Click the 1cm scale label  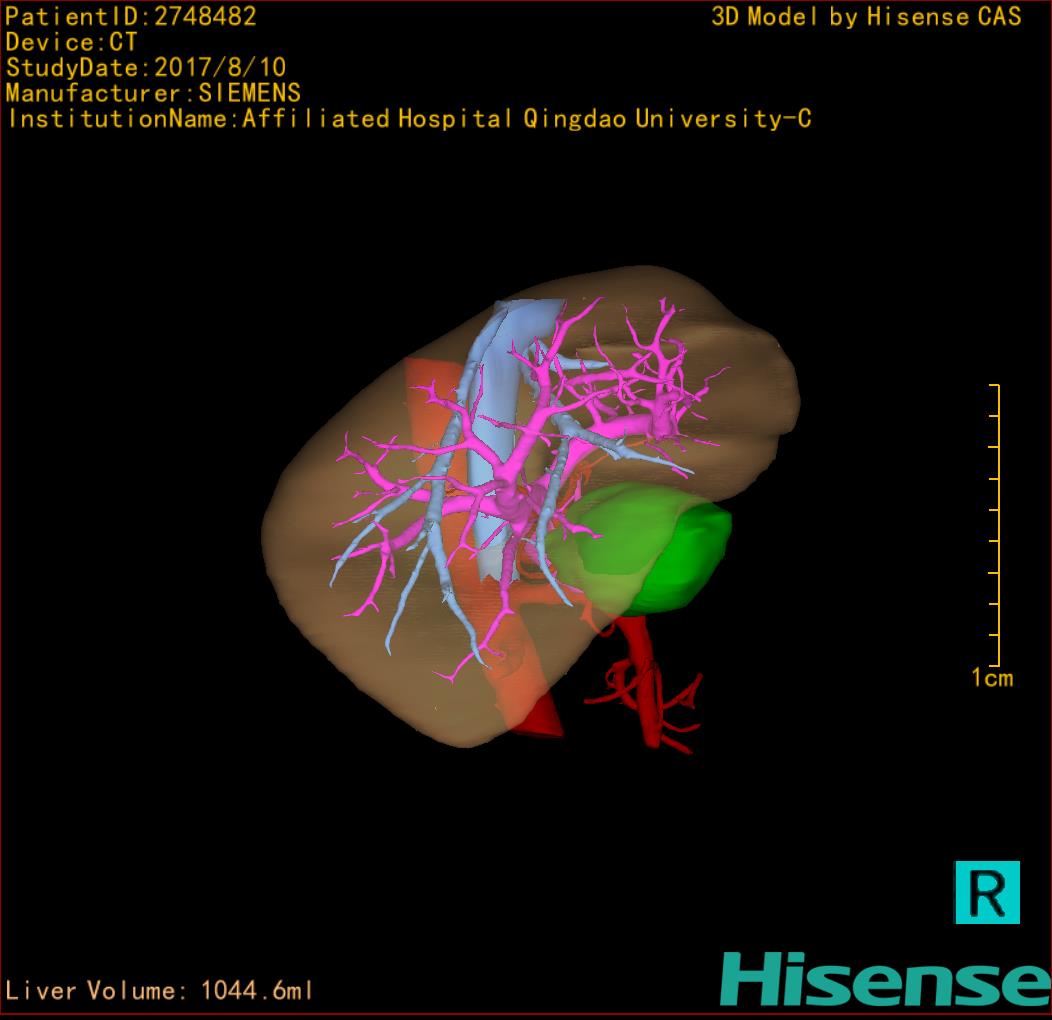click(x=991, y=679)
